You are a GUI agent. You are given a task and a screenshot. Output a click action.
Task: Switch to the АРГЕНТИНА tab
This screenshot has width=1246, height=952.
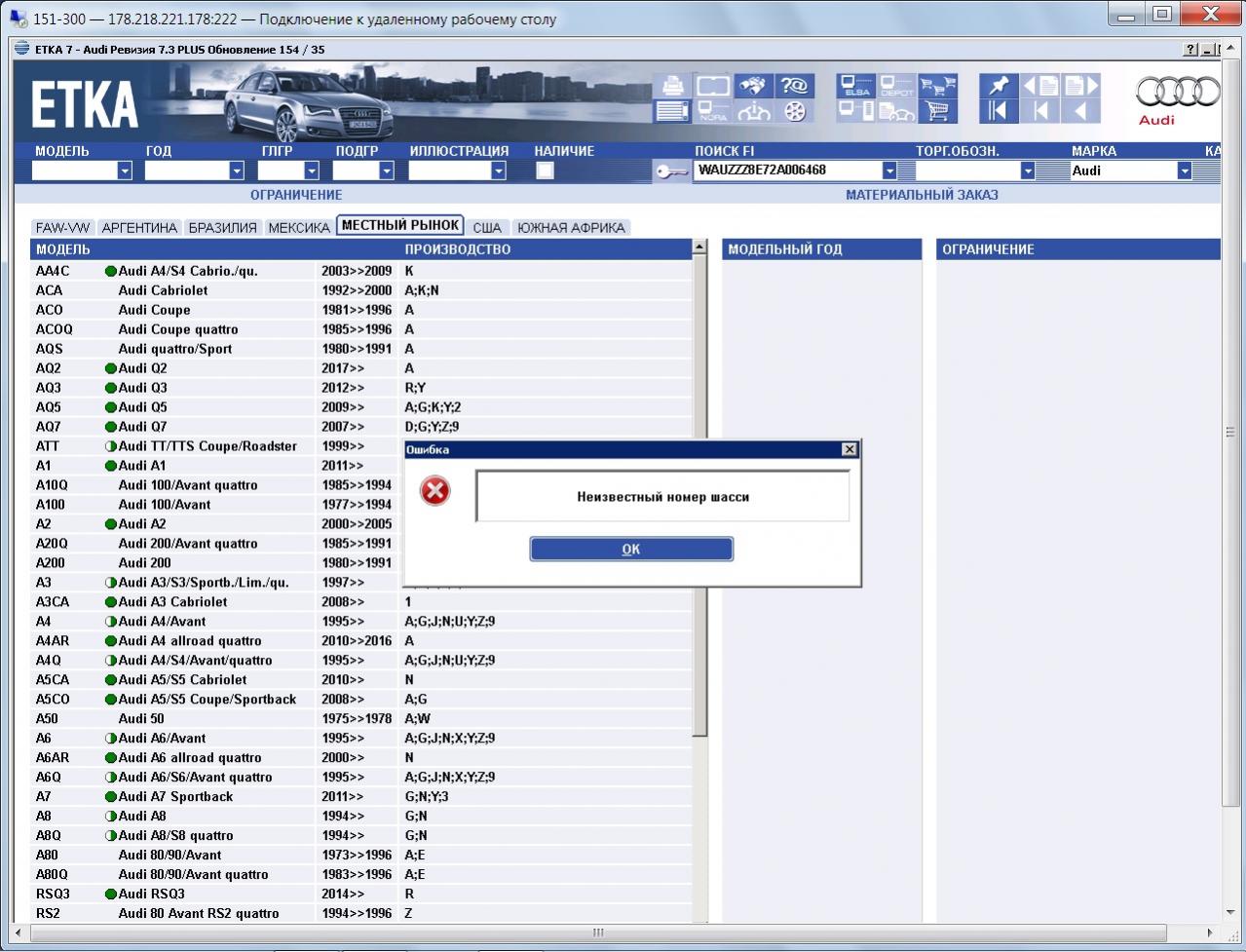pos(139,228)
